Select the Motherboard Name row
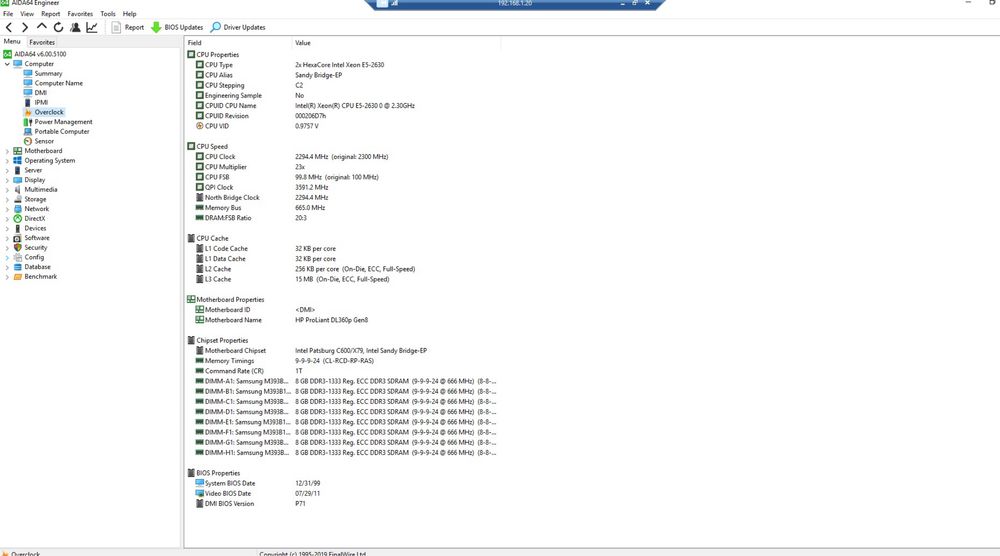 click(x=343, y=320)
